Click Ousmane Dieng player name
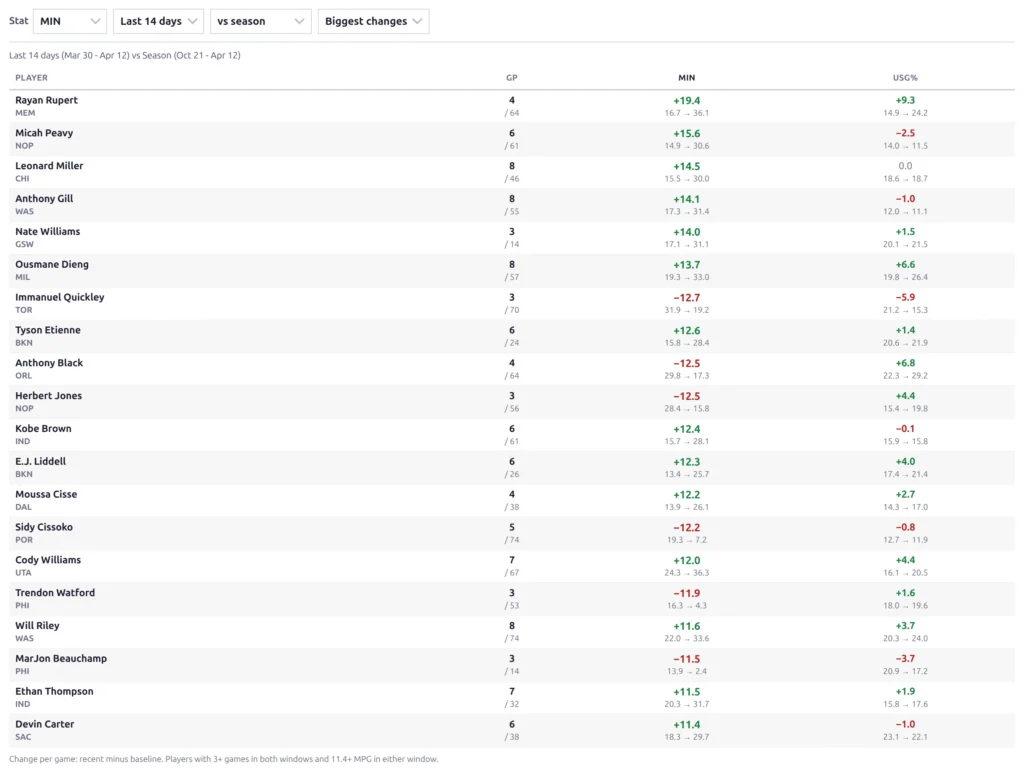 [52, 264]
